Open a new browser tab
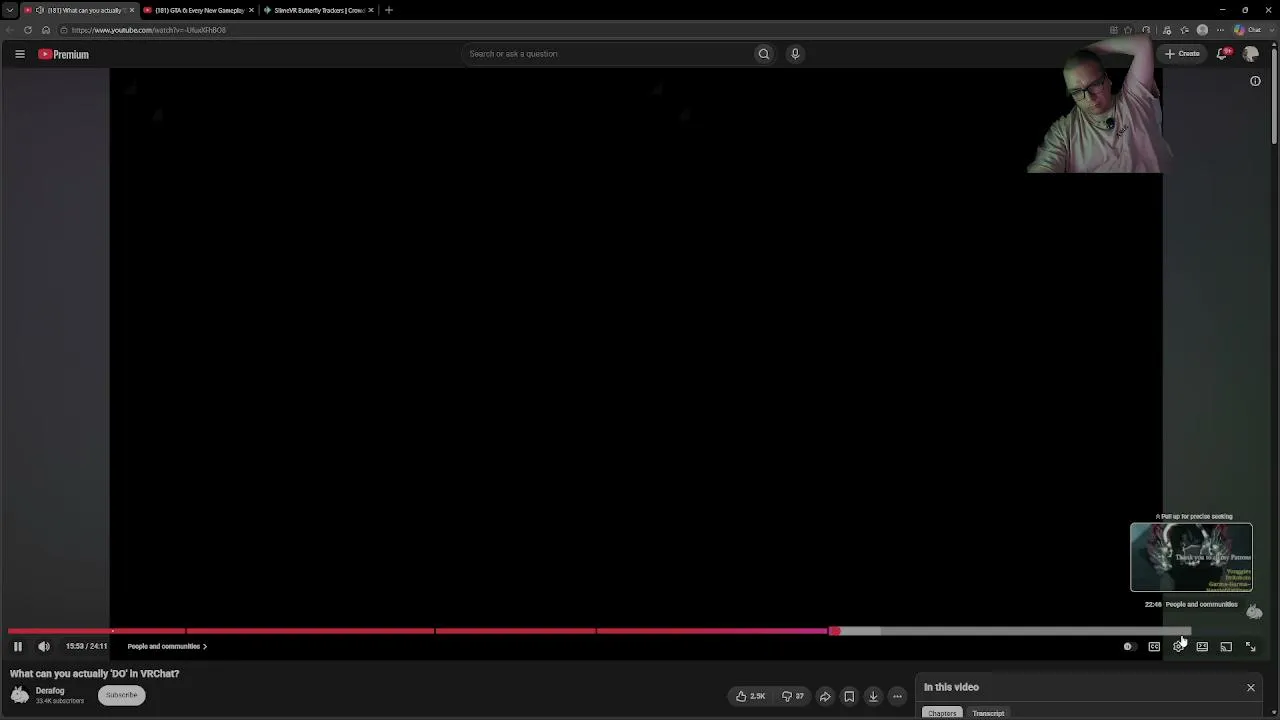Viewport: 1280px width, 720px height. click(x=389, y=10)
